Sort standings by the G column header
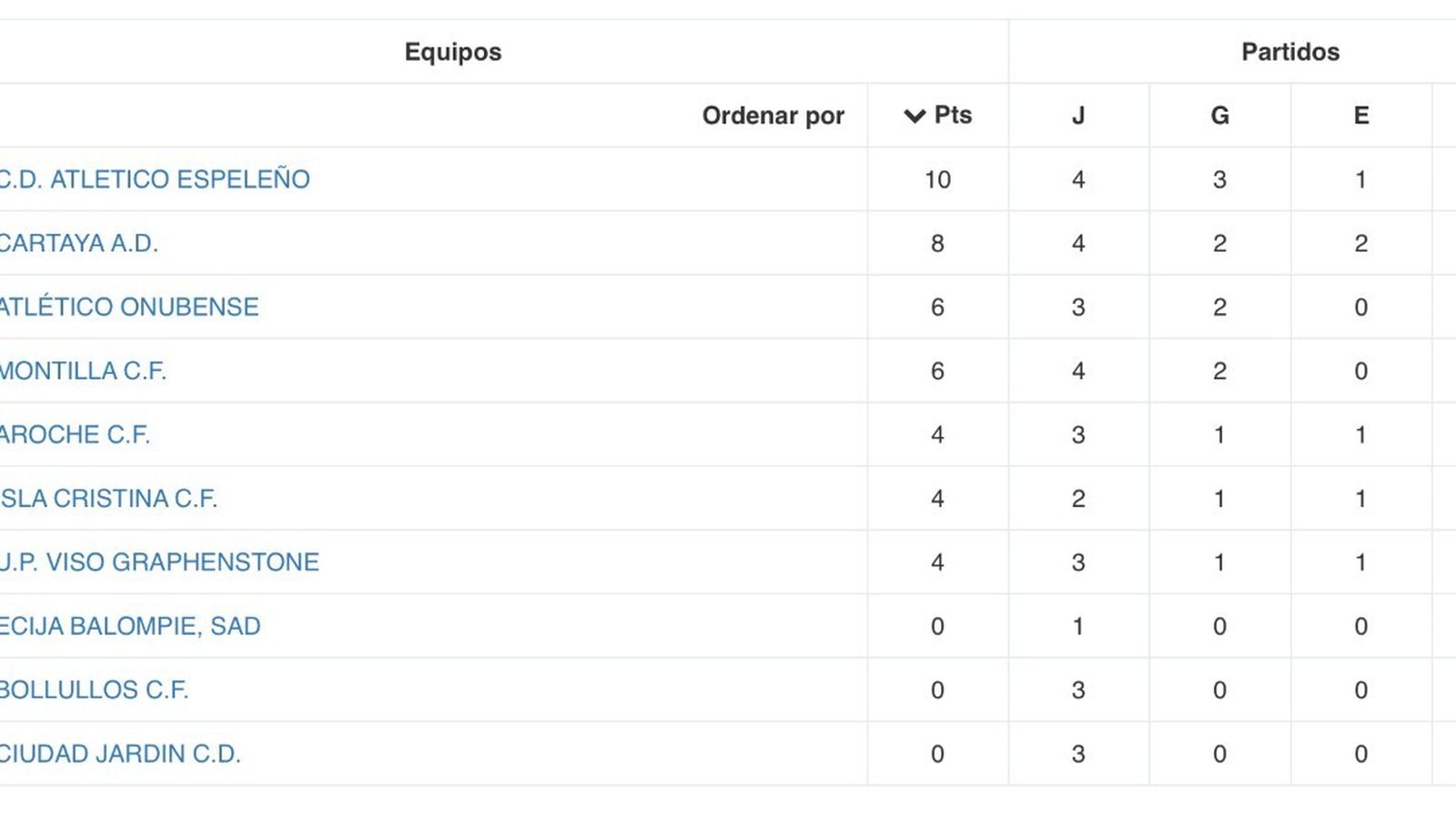 click(x=1219, y=115)
